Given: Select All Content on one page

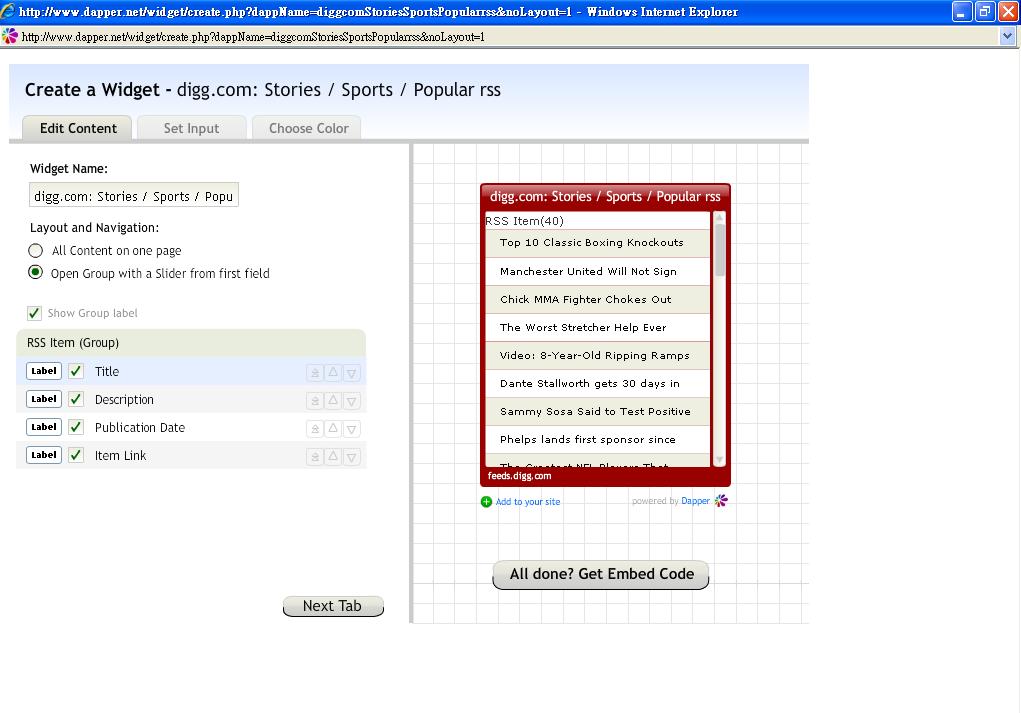Looking at the screenshot, I should pyautogui.click(x=36, y=250).
